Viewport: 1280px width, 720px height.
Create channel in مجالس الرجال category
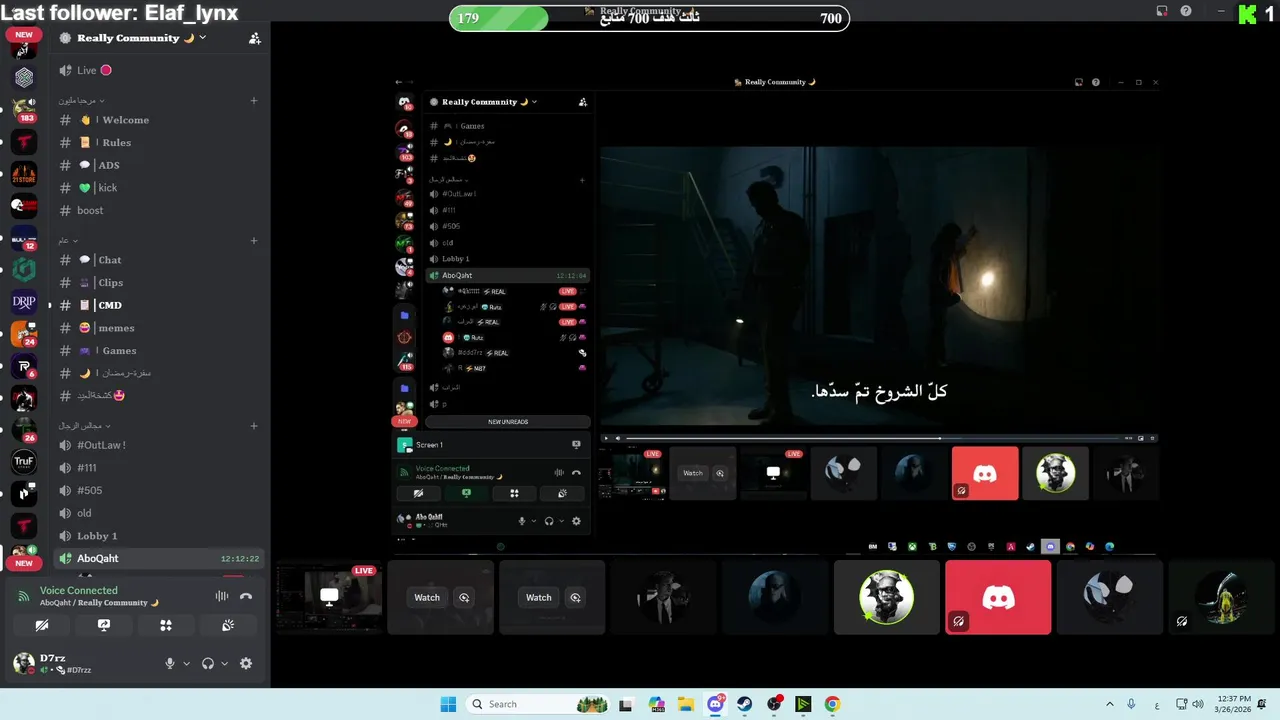point(254,426)
